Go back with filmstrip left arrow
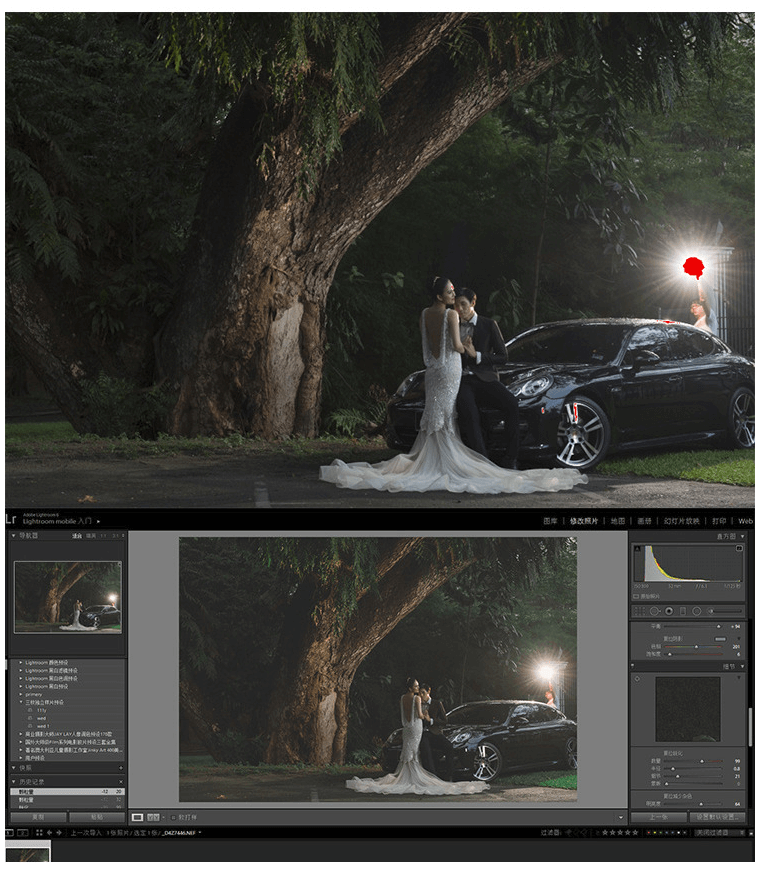The width and height of the screenshot is (760, 875). [x=50, y=833]
